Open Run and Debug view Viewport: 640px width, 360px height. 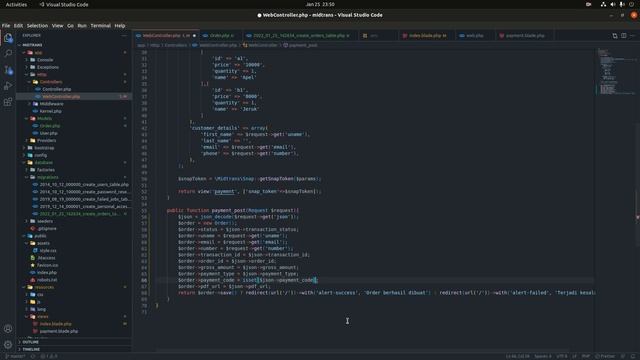click(8, 86)
